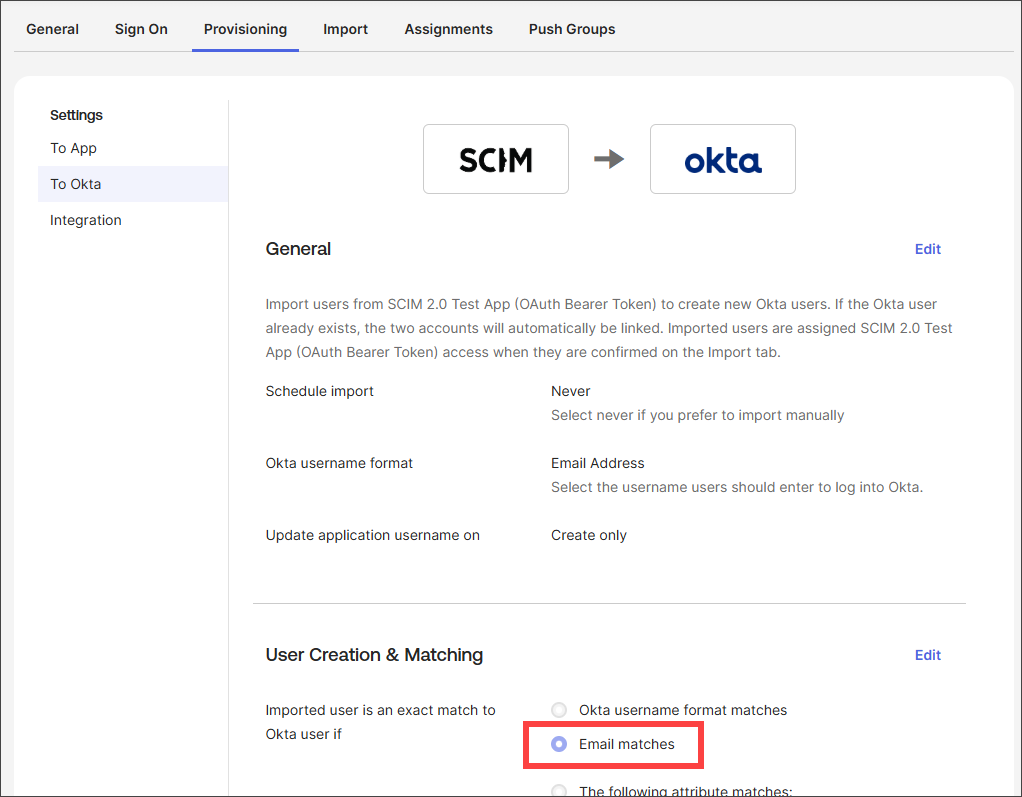
Task: Open the Push Groups tab
Action: [x=572, y=29]
